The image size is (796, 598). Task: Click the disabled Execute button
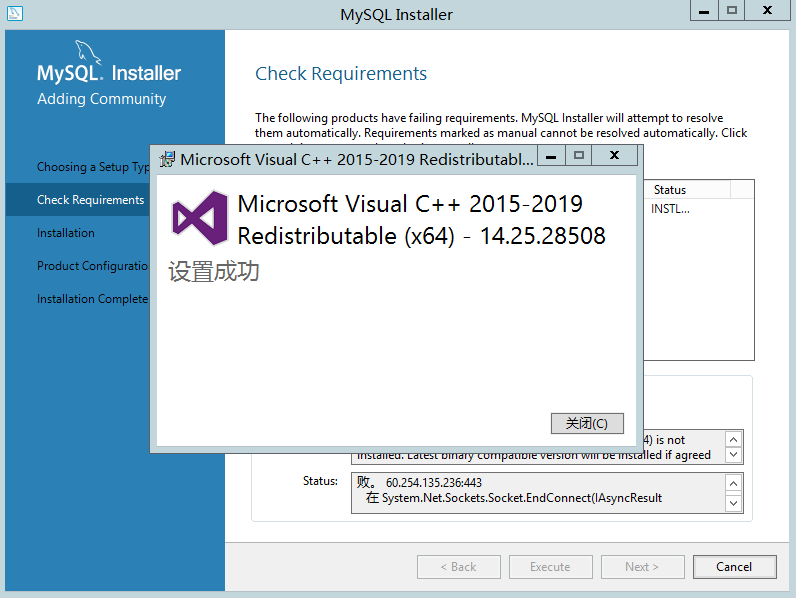550,567
